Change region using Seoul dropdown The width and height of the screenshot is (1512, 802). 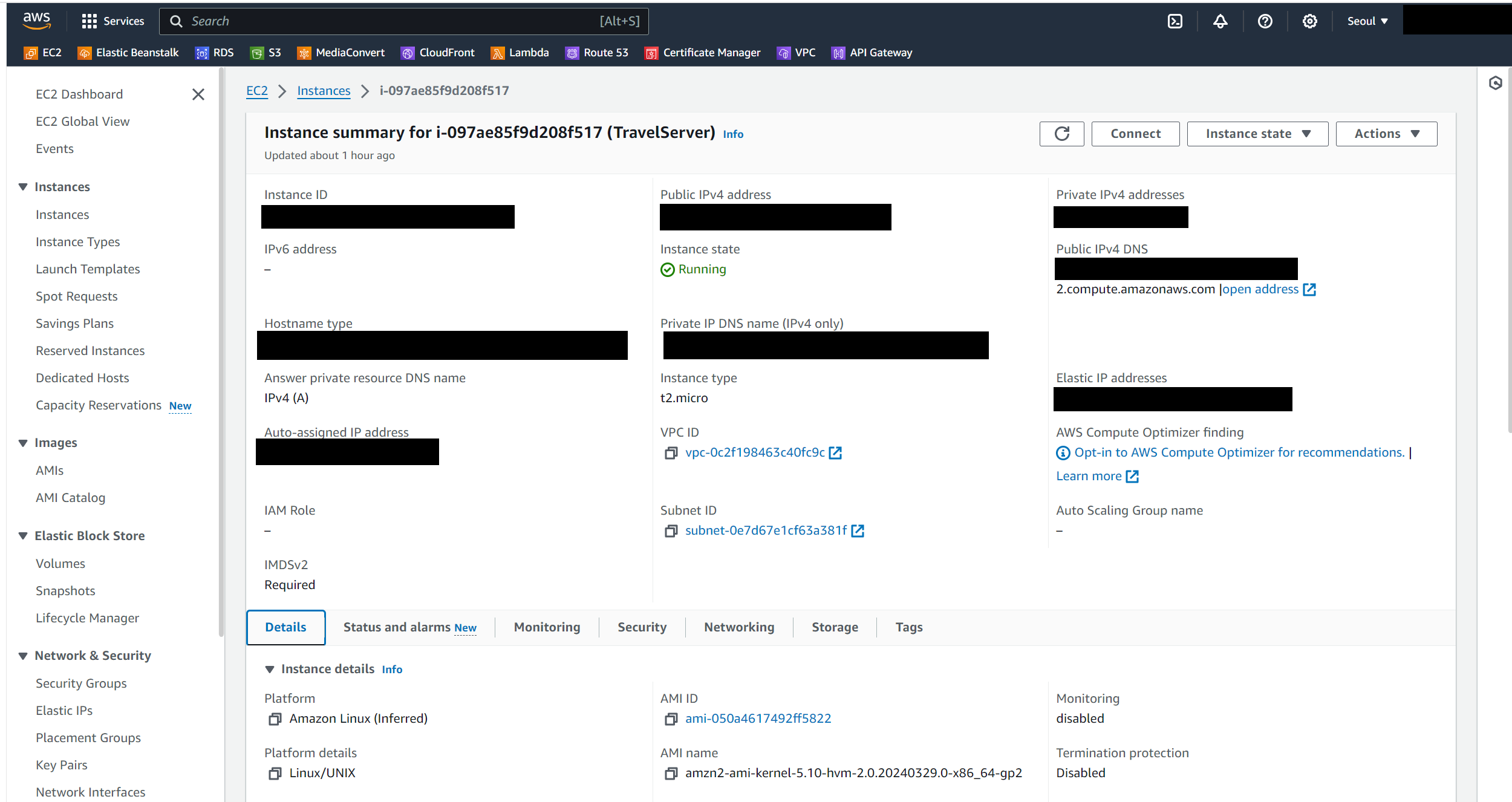[x=1367, y=21]
